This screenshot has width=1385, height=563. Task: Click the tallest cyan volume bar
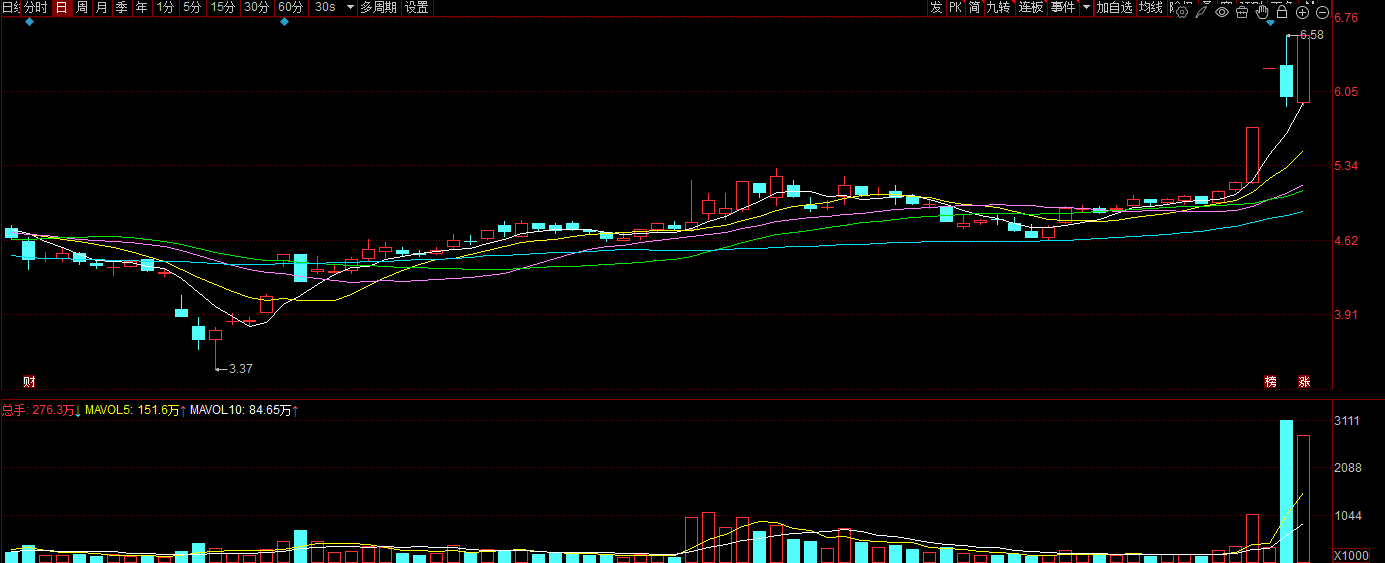[x=1287, y=491]
